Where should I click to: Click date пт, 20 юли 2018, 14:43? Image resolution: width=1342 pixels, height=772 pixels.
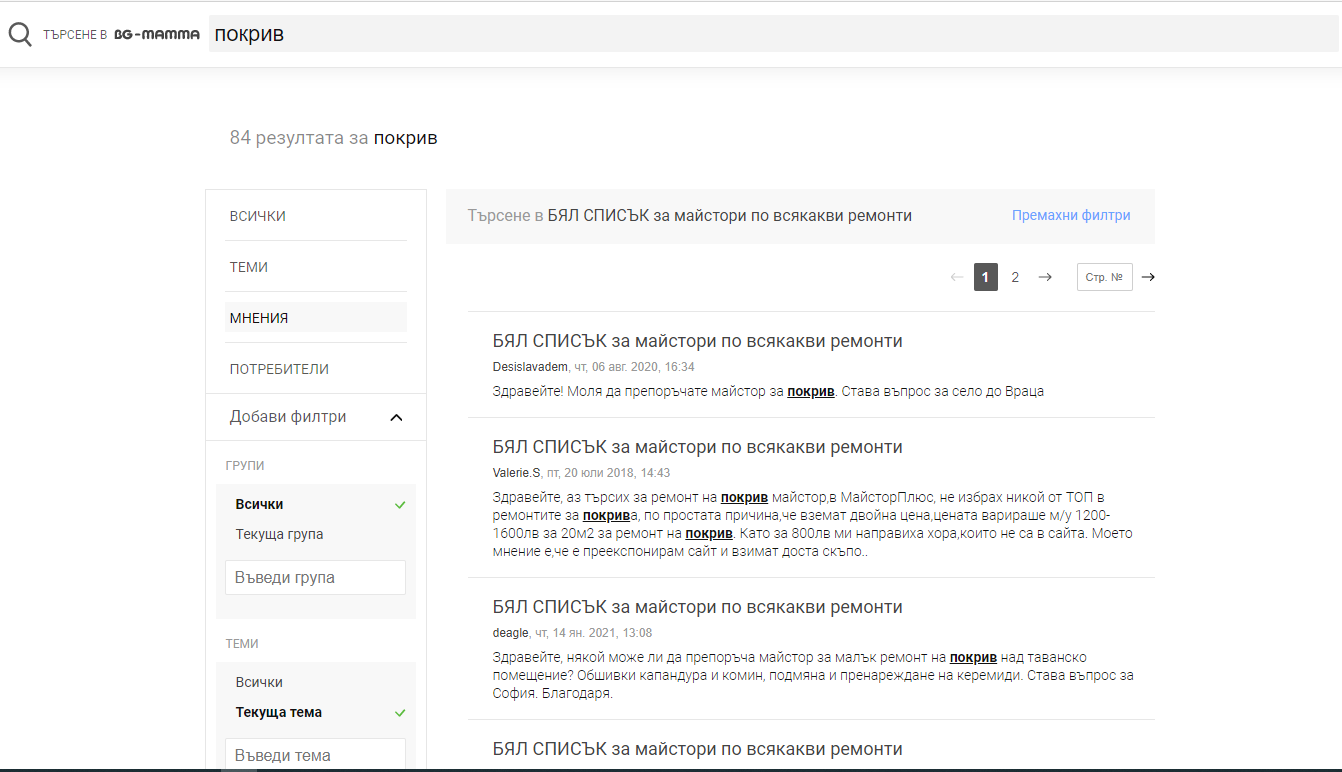[x=608, y=473]
